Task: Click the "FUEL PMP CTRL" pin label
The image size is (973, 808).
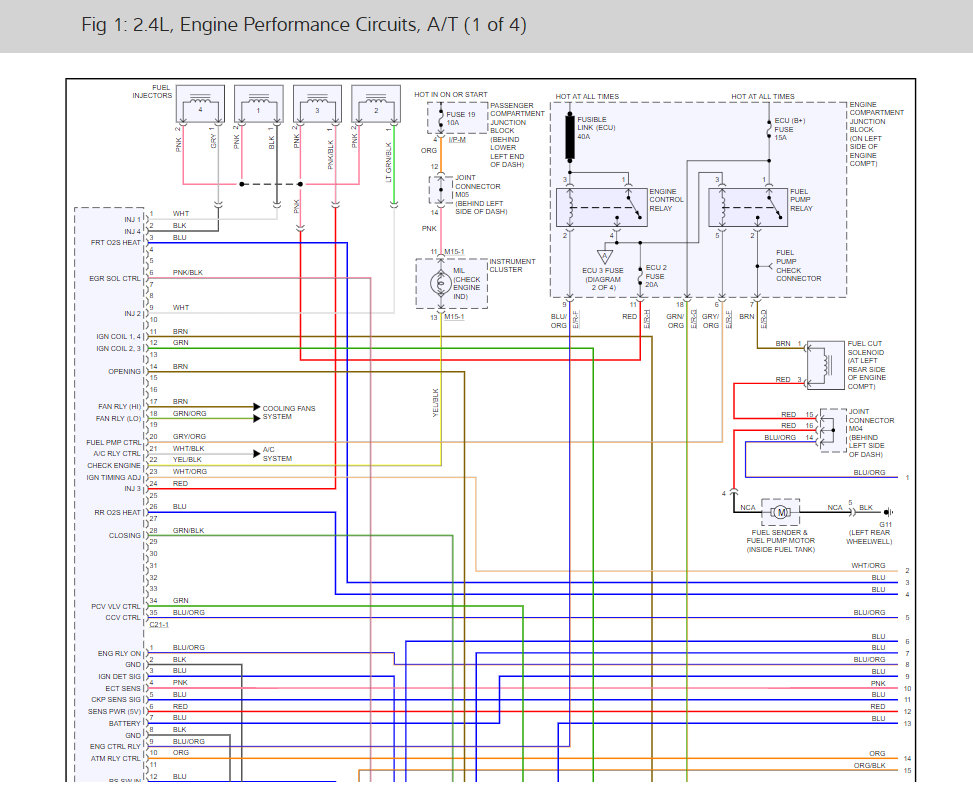Action: pos(114,442)
